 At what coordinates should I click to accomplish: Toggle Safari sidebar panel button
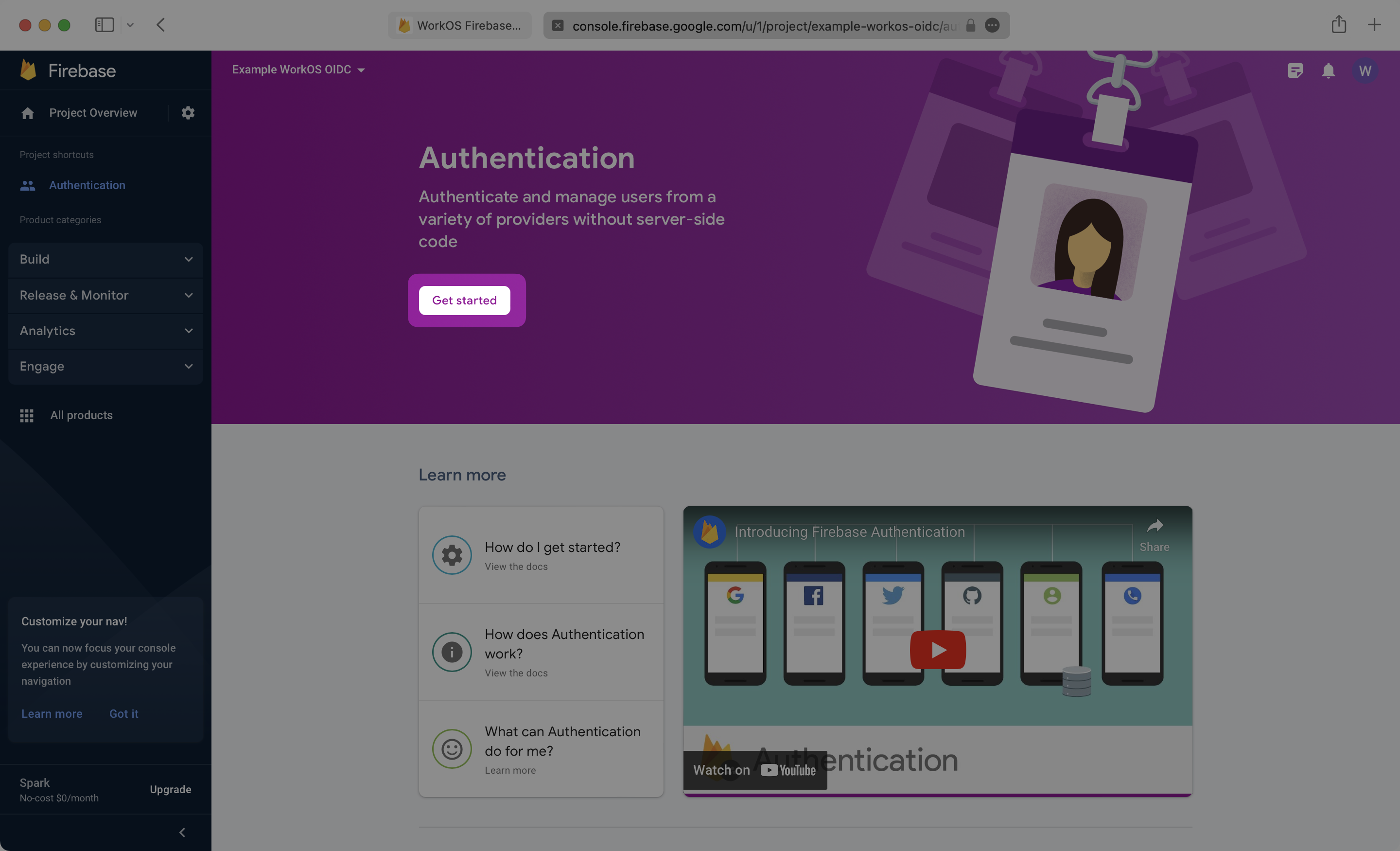point(105,25)
